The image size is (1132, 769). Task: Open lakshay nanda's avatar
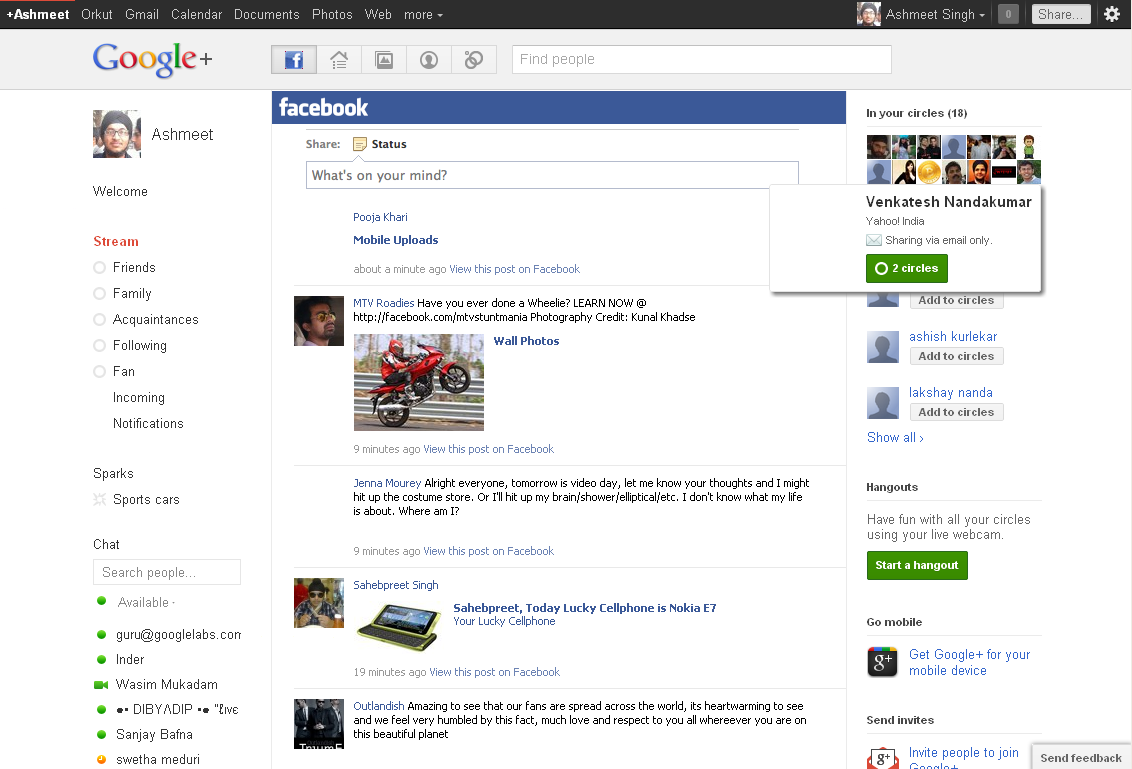pyautogui.click(x=883, y=403)
